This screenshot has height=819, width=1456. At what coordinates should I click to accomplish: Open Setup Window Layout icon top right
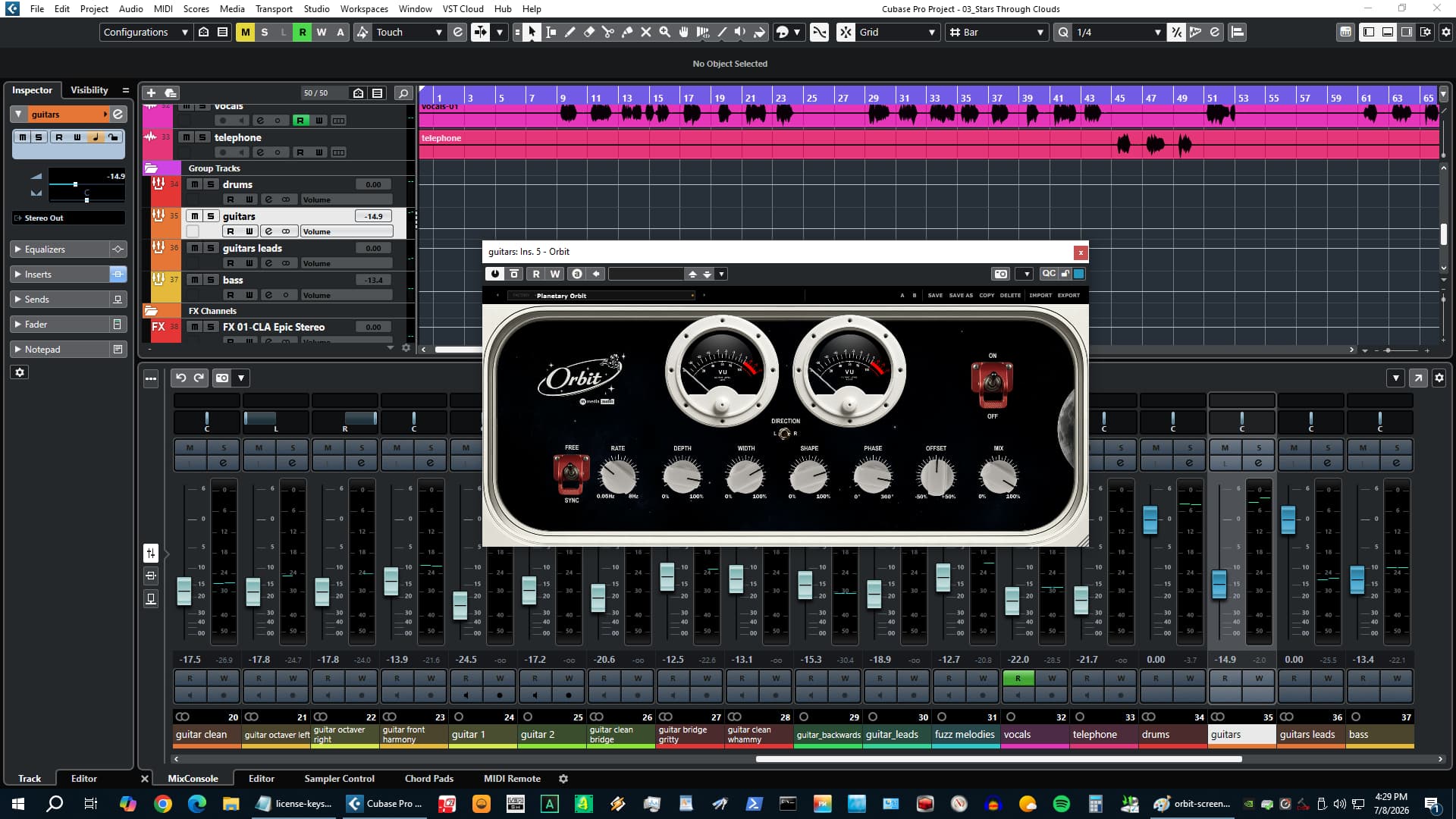pyautogui.click(x=1426, y=32)
